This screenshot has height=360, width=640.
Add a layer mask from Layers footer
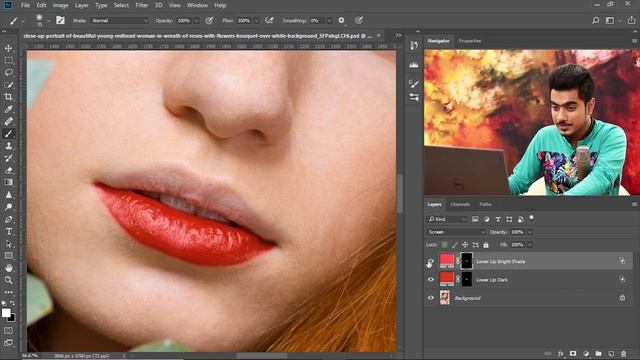point(573,353)
